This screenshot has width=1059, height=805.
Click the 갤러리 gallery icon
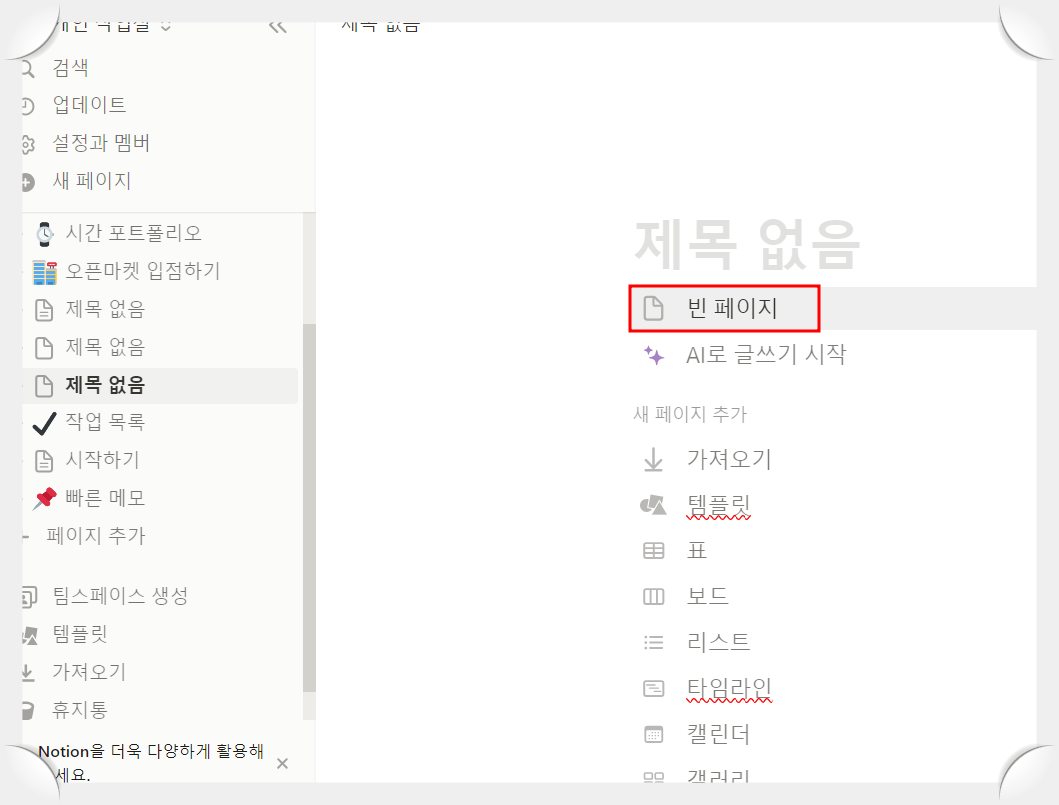pyautogui.click(x=652, y=777)
